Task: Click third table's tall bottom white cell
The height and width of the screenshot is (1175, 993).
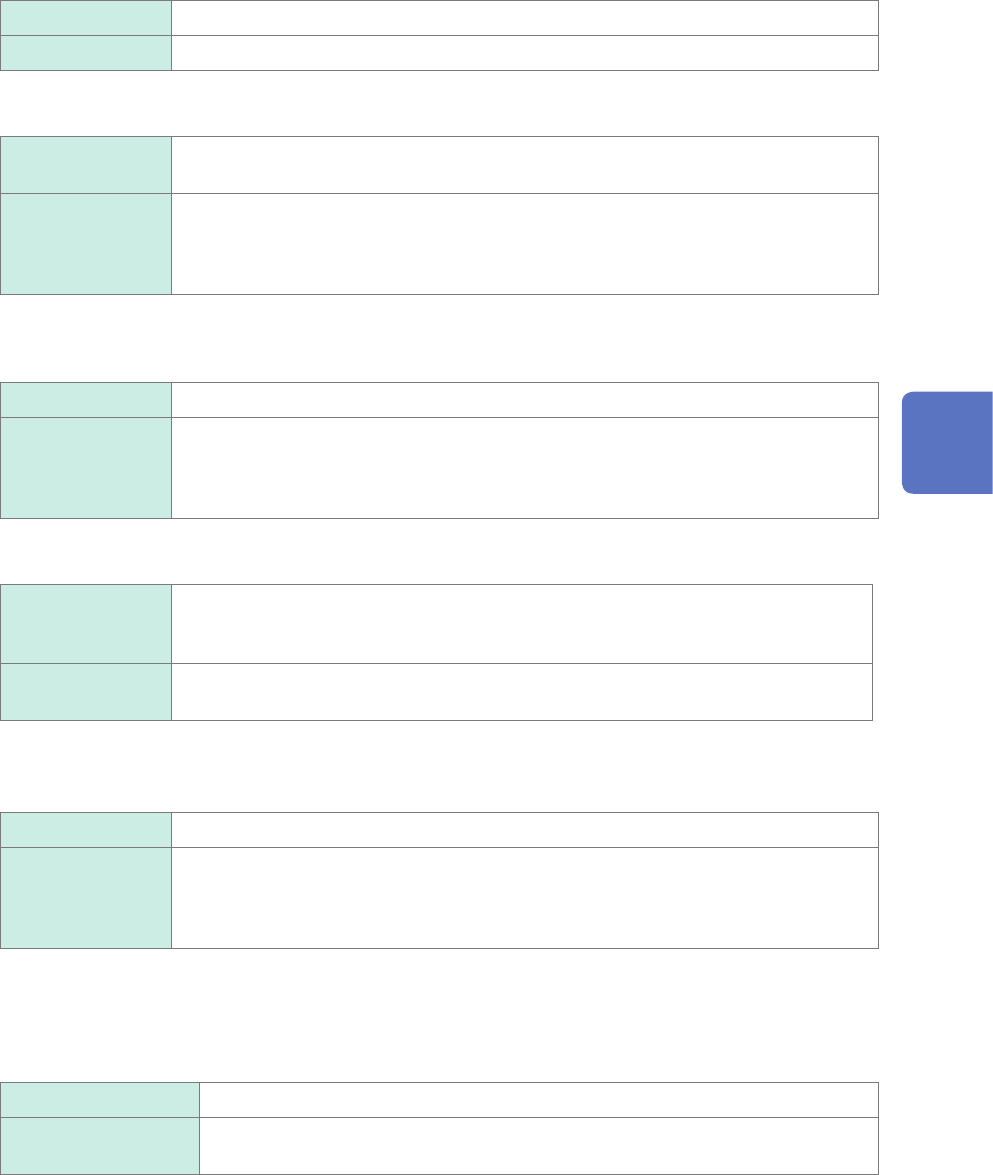Action: (x=524, y=467)
